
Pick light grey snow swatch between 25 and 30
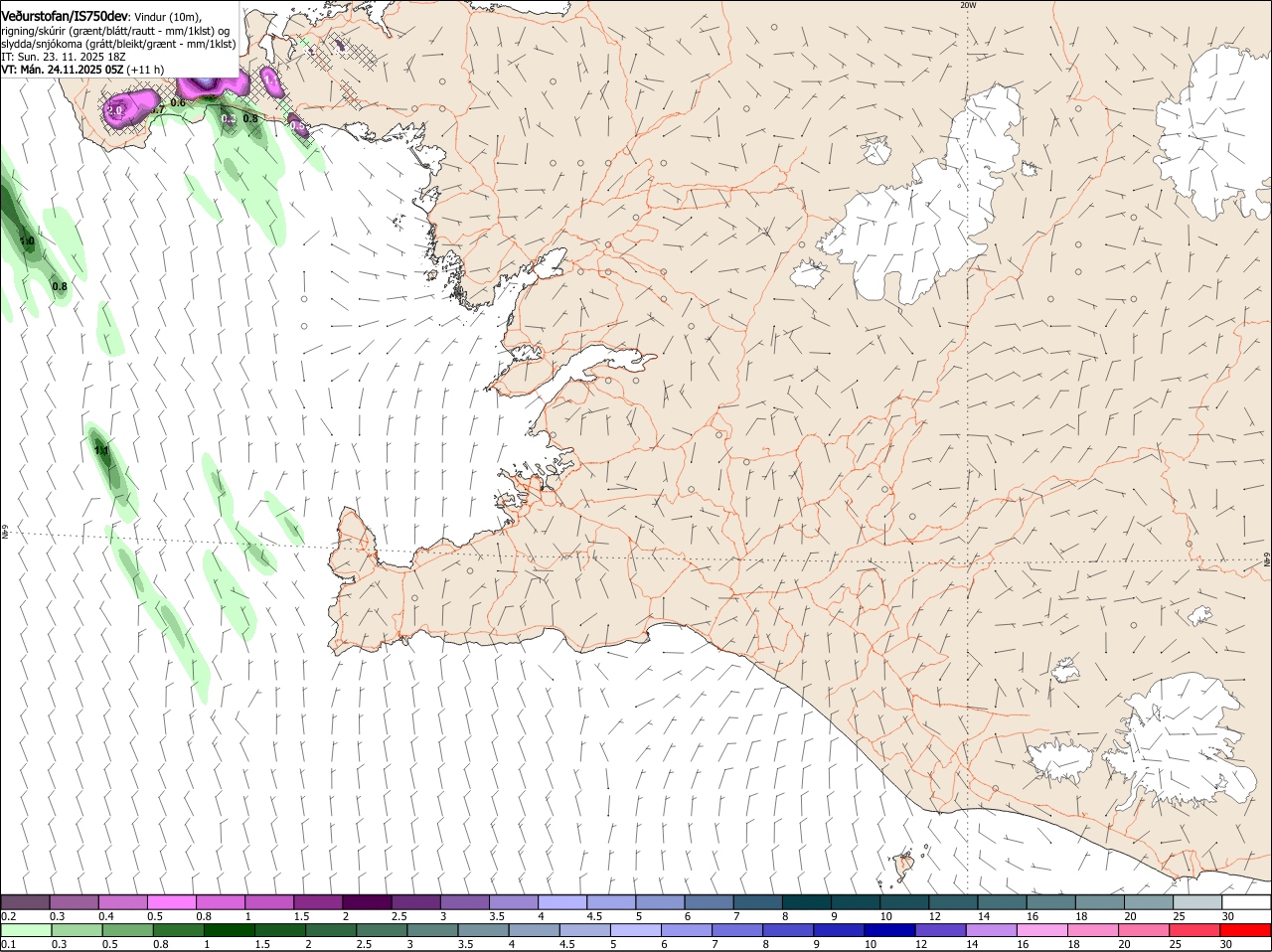(x=1196, y=902)
